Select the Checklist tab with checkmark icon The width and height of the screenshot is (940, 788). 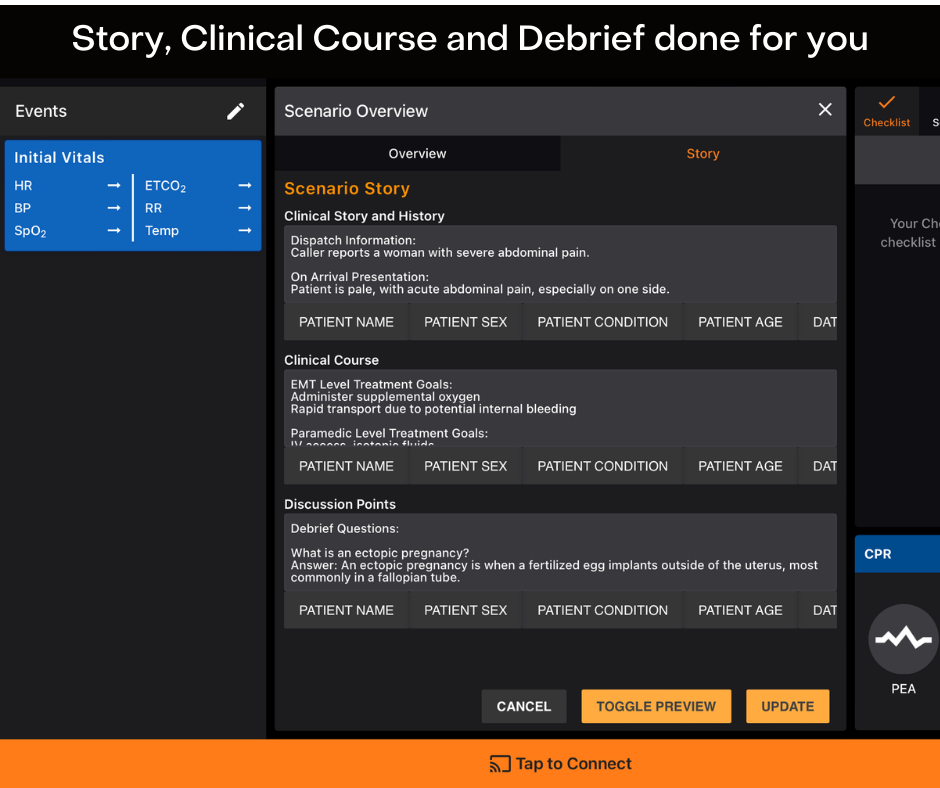(886, 109)
